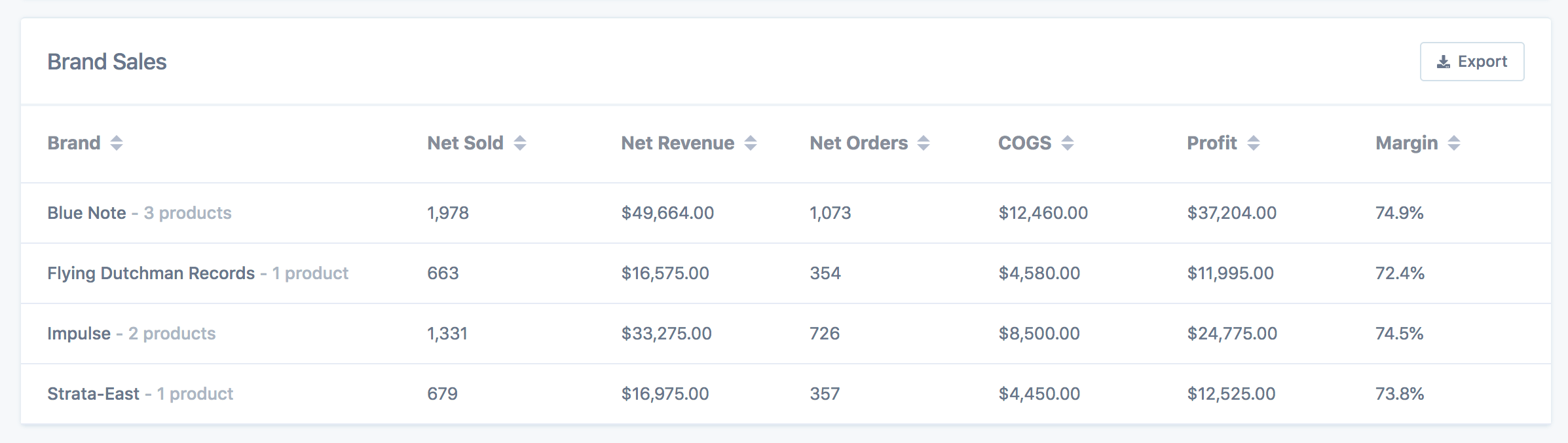
Task: Sort table using COGS arrows icon
Action: 1068,143
